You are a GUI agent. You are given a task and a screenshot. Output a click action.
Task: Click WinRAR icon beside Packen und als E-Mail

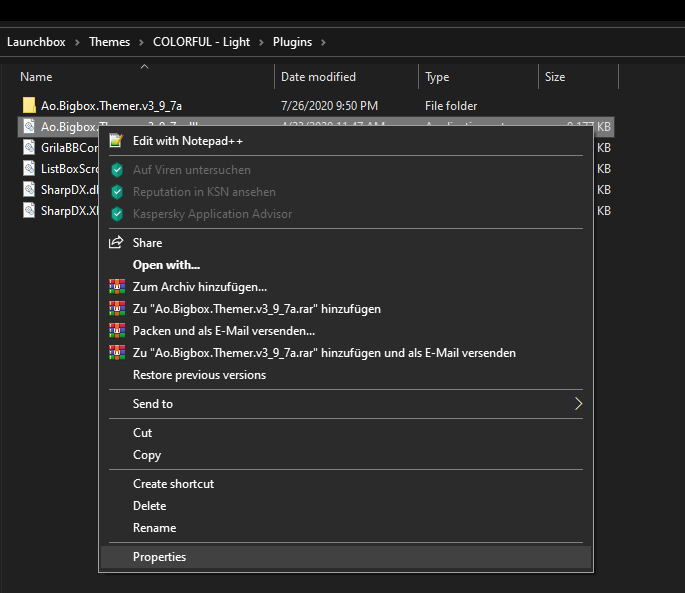point(117,331)
